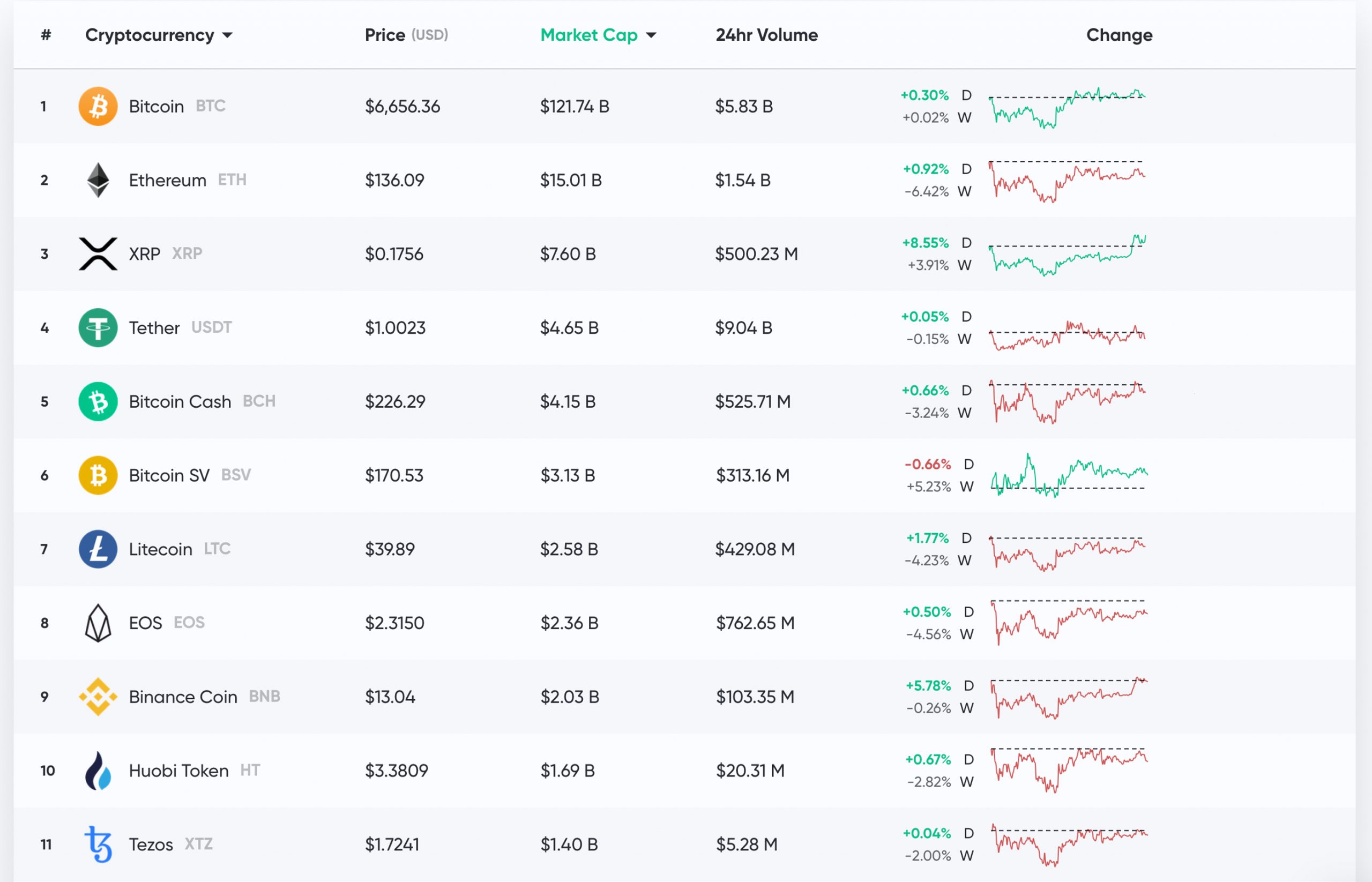
Task: Click the Tezos sparkline chart
Action: tap(1069, 846)
